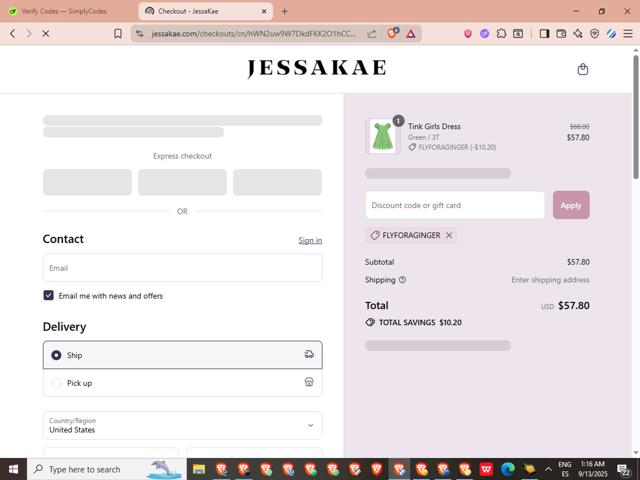Expand the Country/Region dropdown
The height and width of the screenshot is (480, 640).
coord(182,425)
